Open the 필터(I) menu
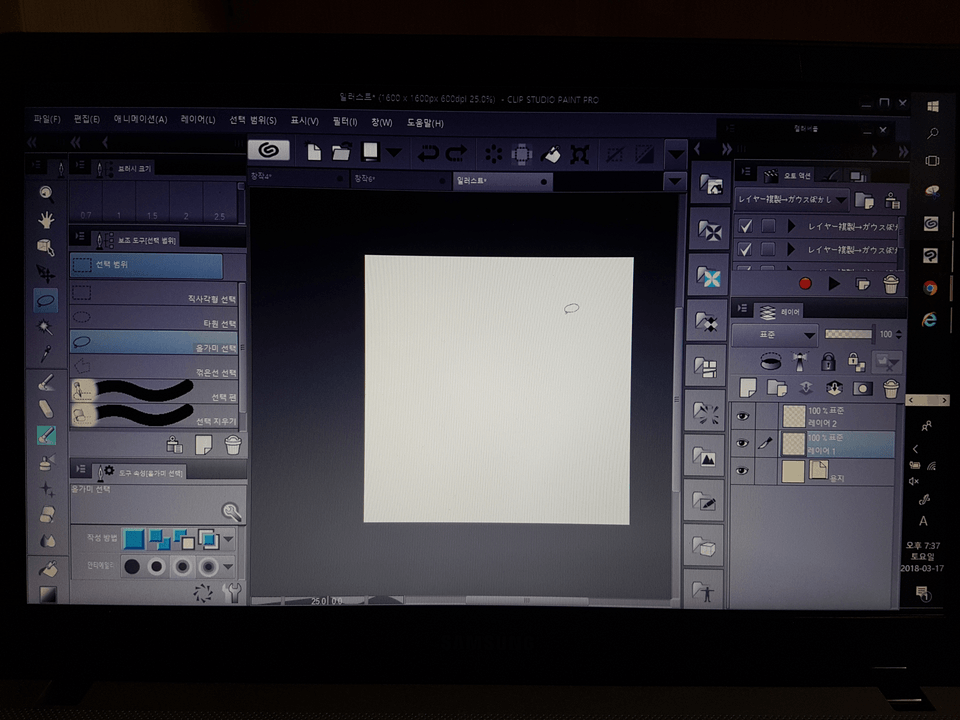960x720 pixels. point(344,122)
